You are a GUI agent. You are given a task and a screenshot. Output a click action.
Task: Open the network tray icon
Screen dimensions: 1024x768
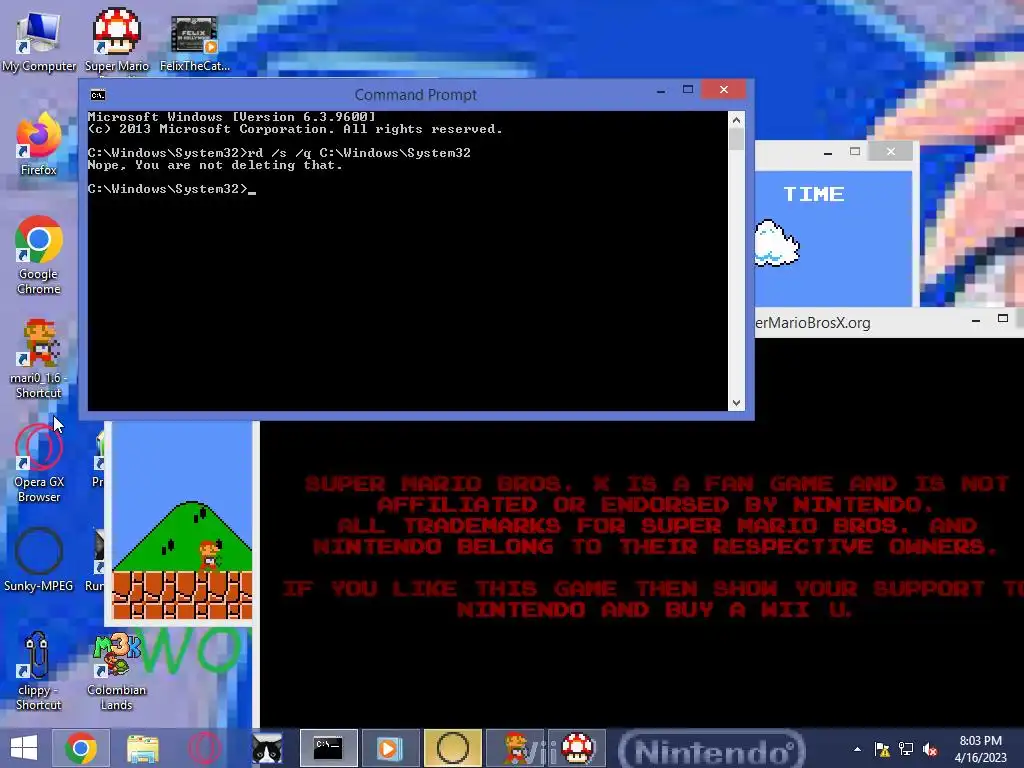906,749
